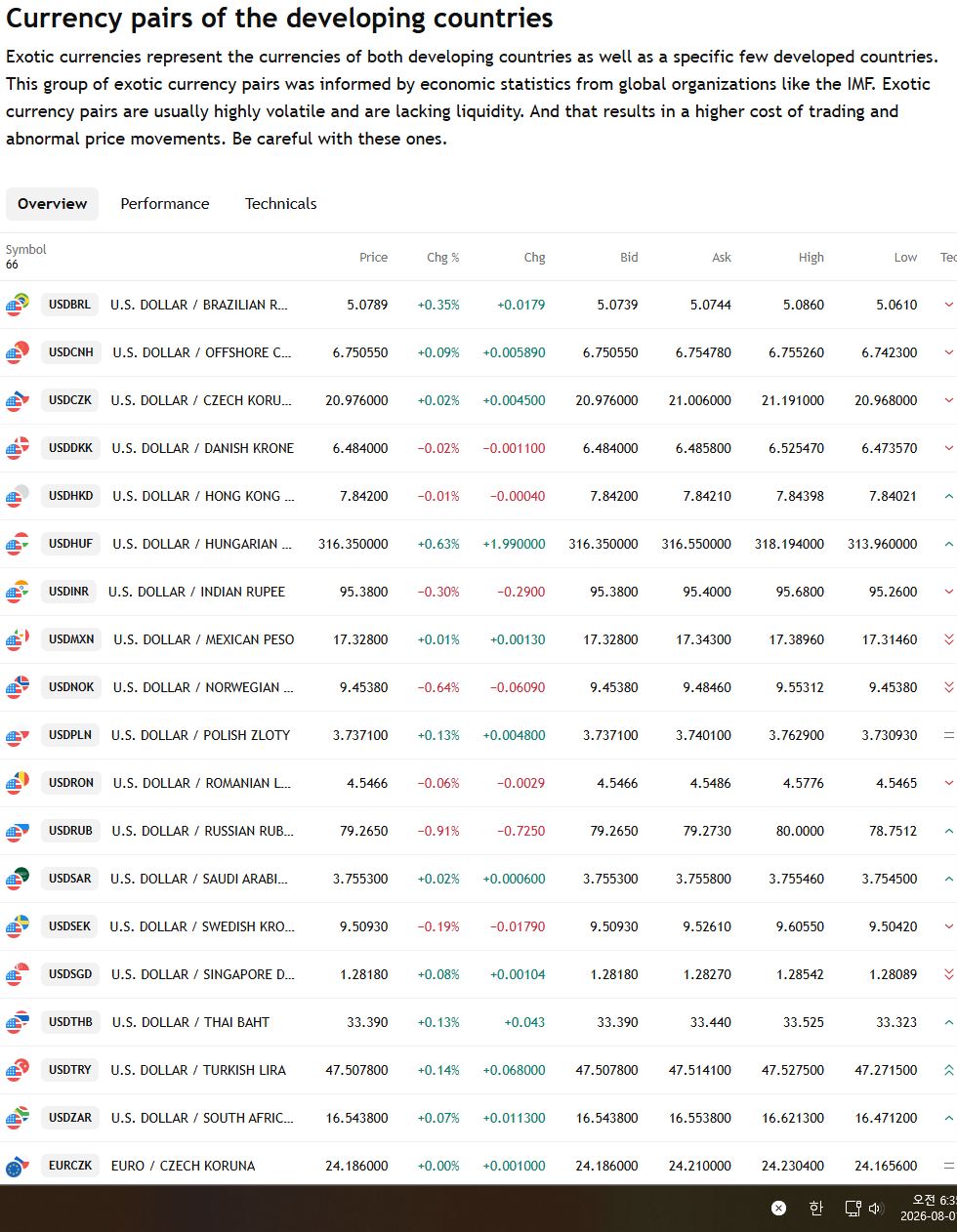This screenshot has height=1232, width=957.
Task: Click the USDHUF flag pair icon
Action: pos(18,544)
